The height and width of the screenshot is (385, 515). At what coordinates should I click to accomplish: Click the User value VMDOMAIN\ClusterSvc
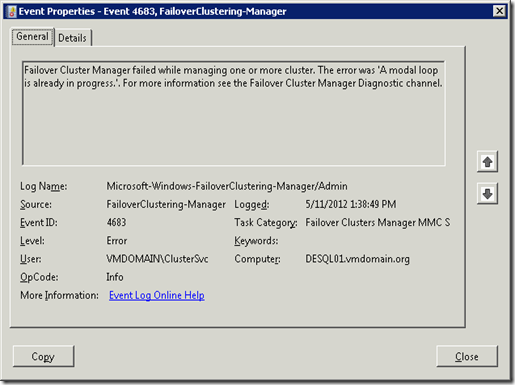(157, 259)
